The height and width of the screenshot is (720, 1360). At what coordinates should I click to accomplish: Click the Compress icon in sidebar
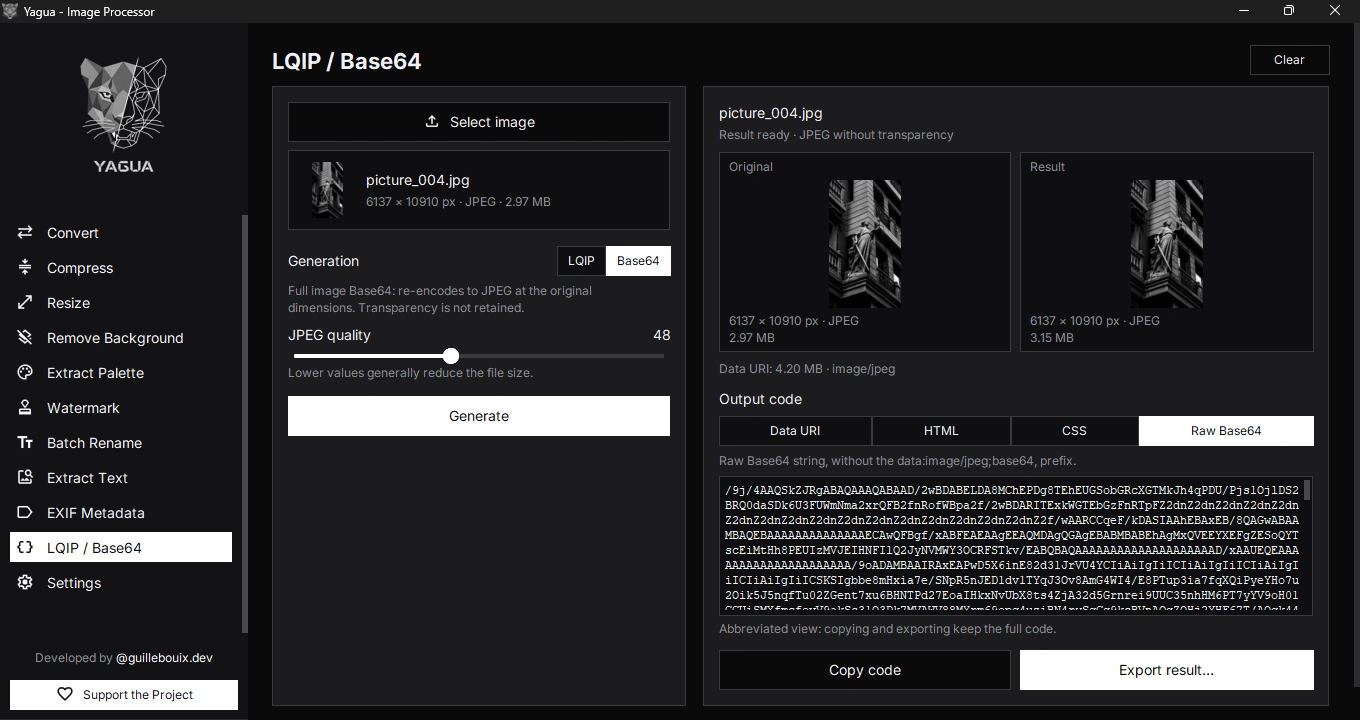(25, 268)
